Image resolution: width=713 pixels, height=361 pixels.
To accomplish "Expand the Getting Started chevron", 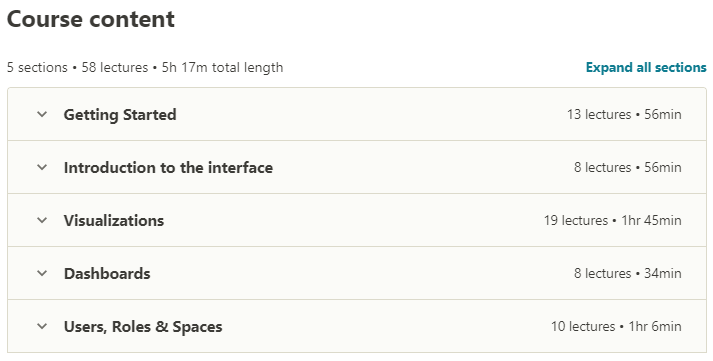I will 42,114.
